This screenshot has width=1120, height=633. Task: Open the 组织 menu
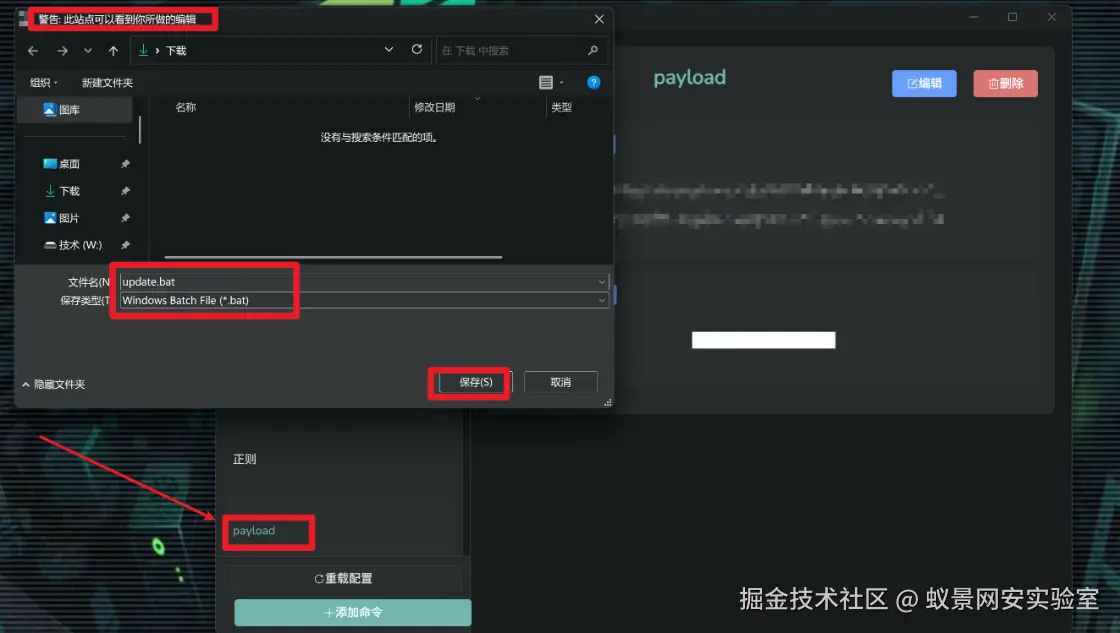[44, 83]
